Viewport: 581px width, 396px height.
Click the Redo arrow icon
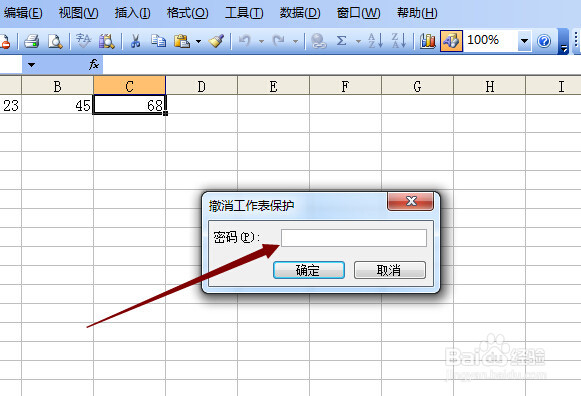pyautogui.click(x=279, y=41)
